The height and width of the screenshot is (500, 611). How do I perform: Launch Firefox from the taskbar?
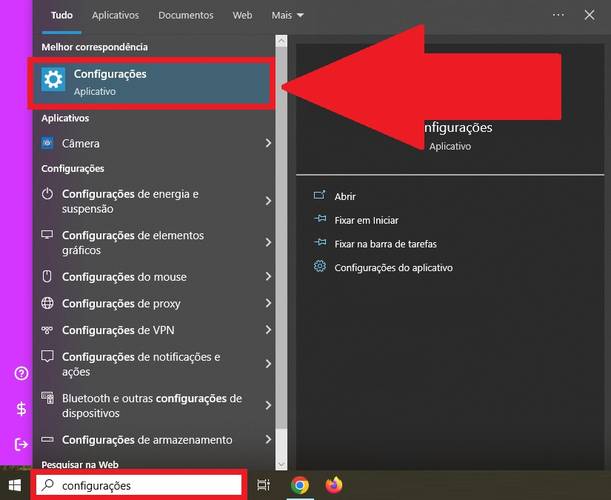[x=334, y=485]
